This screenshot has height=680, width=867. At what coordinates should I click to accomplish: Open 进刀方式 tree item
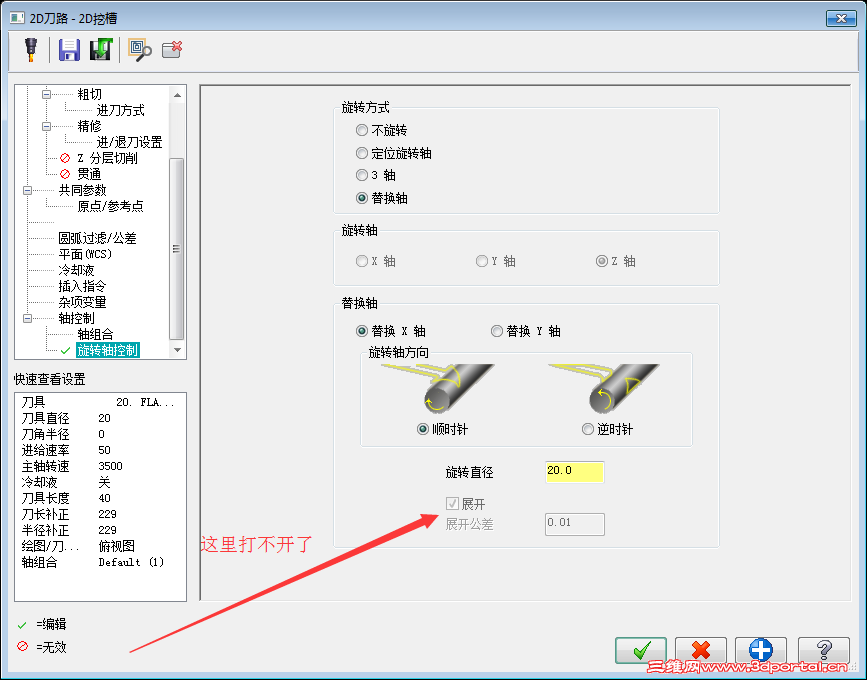120,111
